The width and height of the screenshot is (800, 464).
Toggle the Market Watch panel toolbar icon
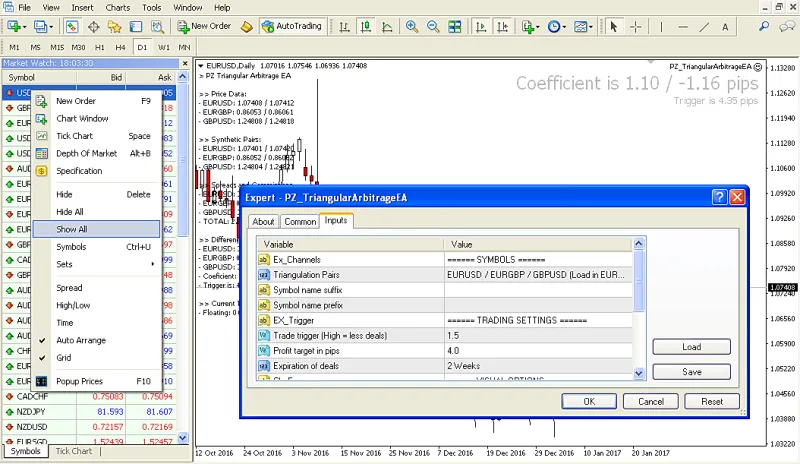pos(71,27)
